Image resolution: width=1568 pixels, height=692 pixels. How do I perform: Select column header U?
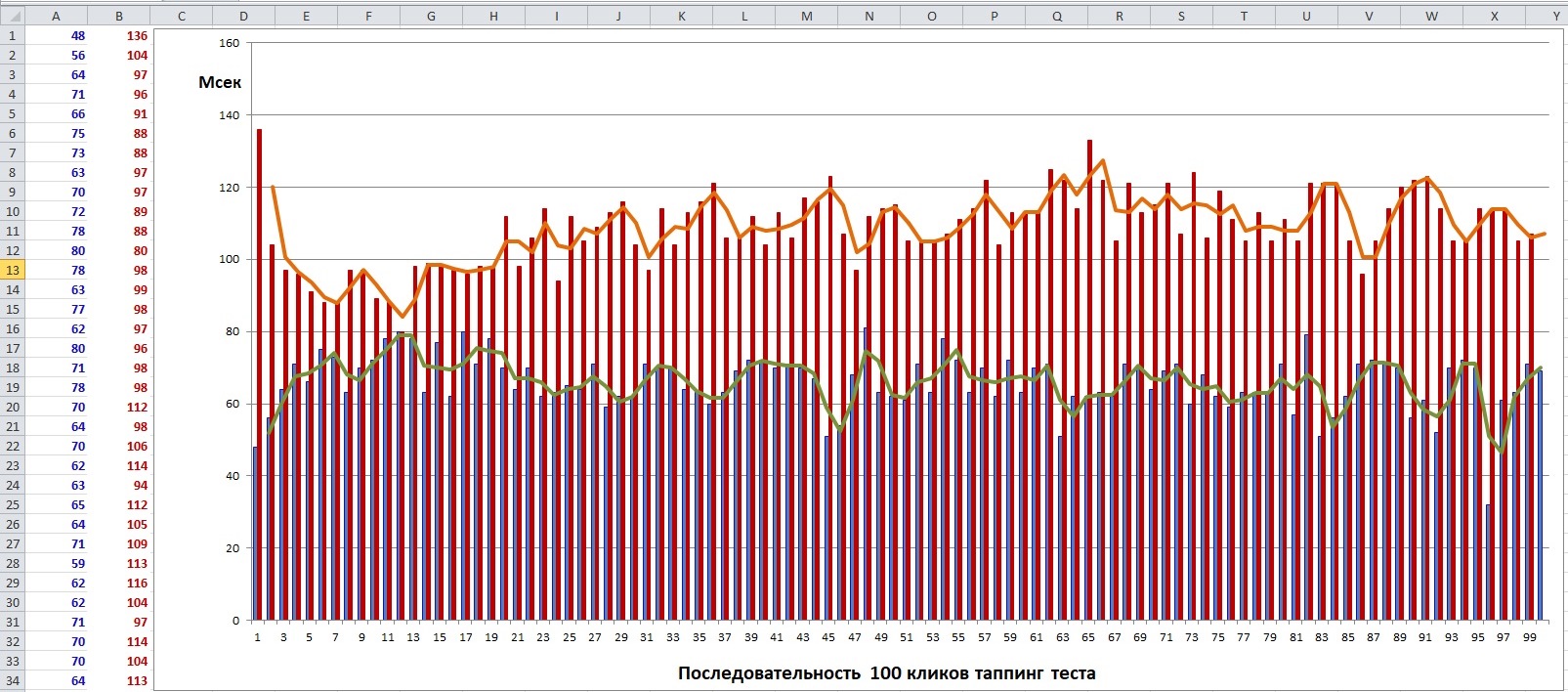point(1307,17)
